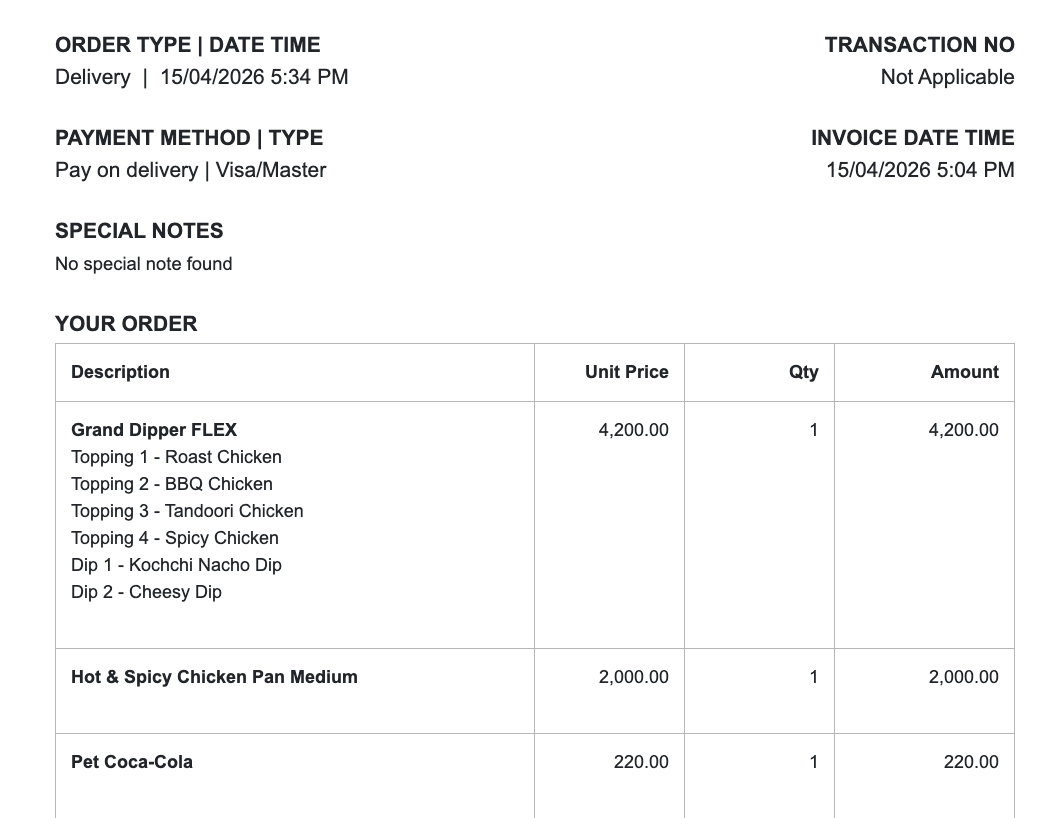Screen dimensions: 1048x818
Task: Select Pay on delivery | Visa/Master text
Action: (190, 170)
